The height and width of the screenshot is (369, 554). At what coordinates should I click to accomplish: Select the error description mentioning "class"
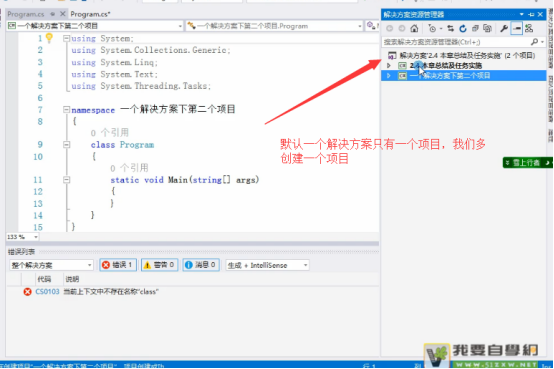[111, 292]
